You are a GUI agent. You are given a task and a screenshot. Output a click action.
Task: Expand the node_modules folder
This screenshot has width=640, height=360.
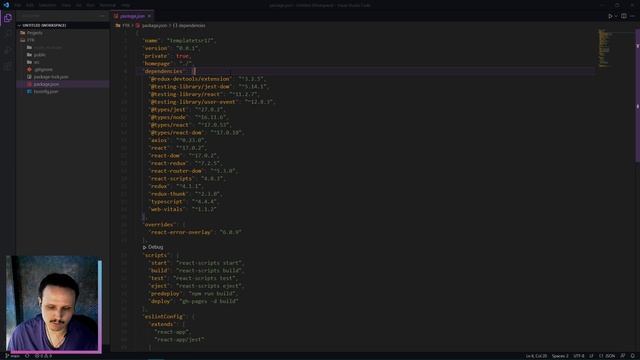click(x=62, y=47)
